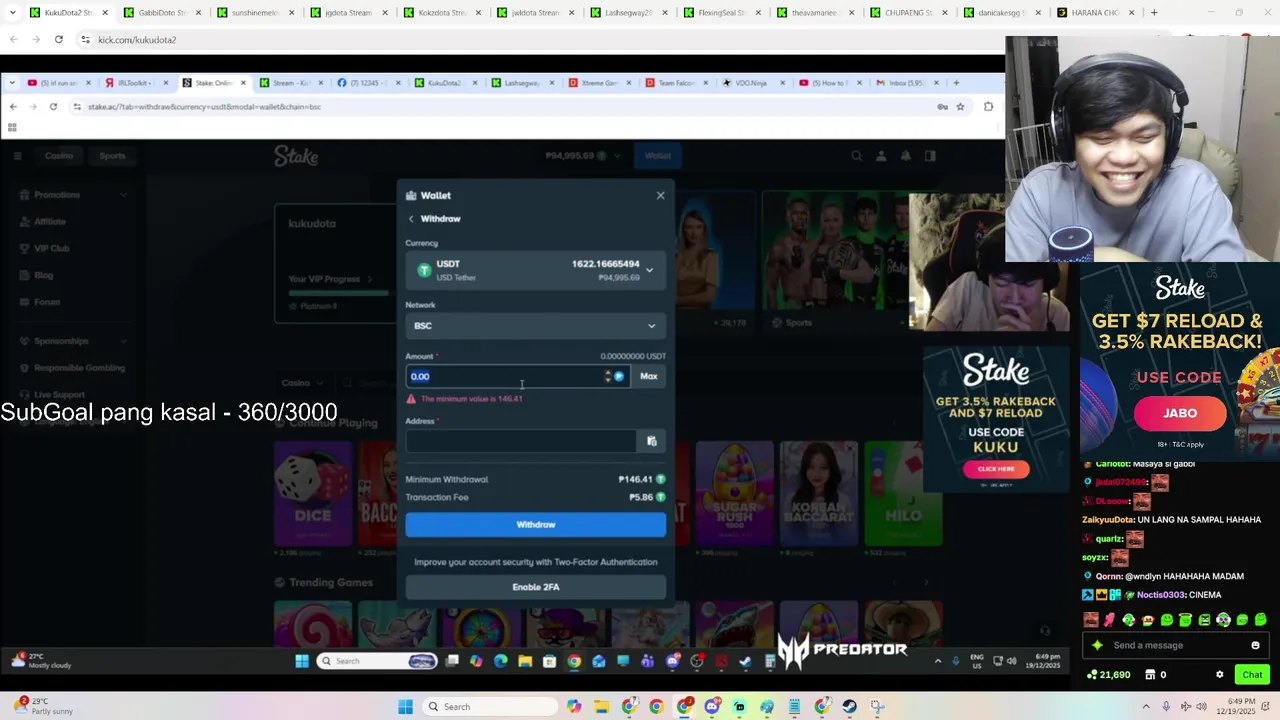The image size is (1280, 720).
Task: Click the Wallet button in Stake header
Action: [x=657, y=156]
